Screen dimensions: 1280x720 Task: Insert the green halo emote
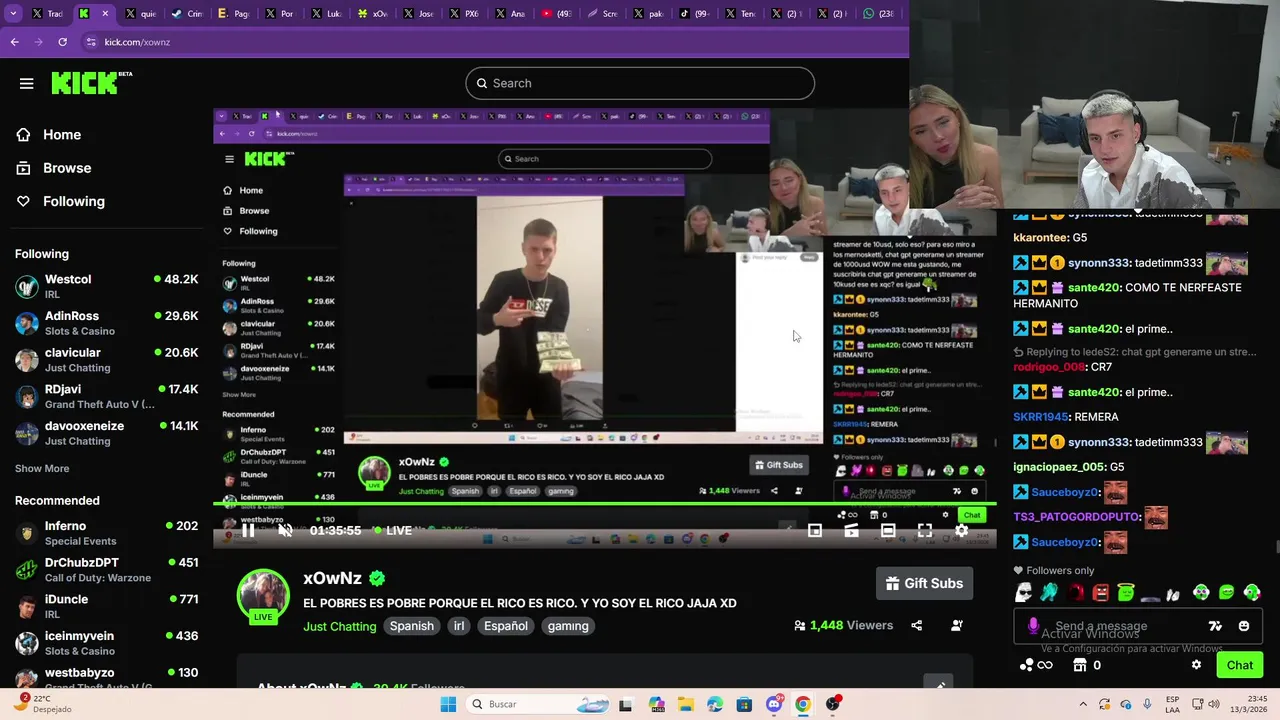pyautogui.click(x=1127, y=592)
